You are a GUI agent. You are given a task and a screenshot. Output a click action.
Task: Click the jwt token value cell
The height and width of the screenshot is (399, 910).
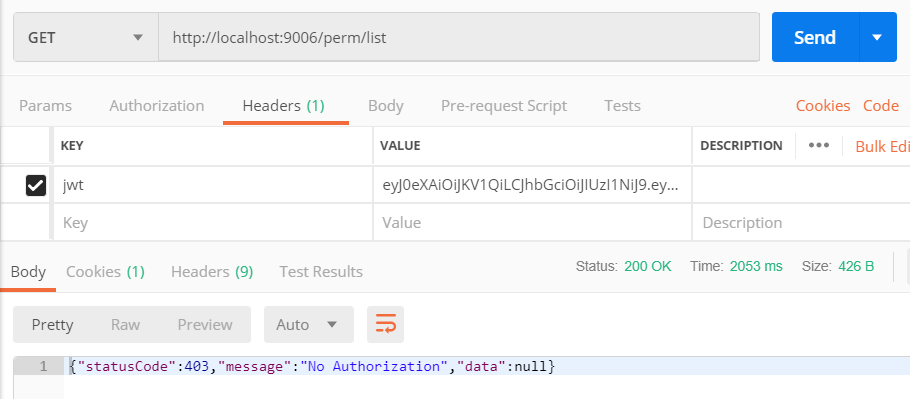pos(532,186)
